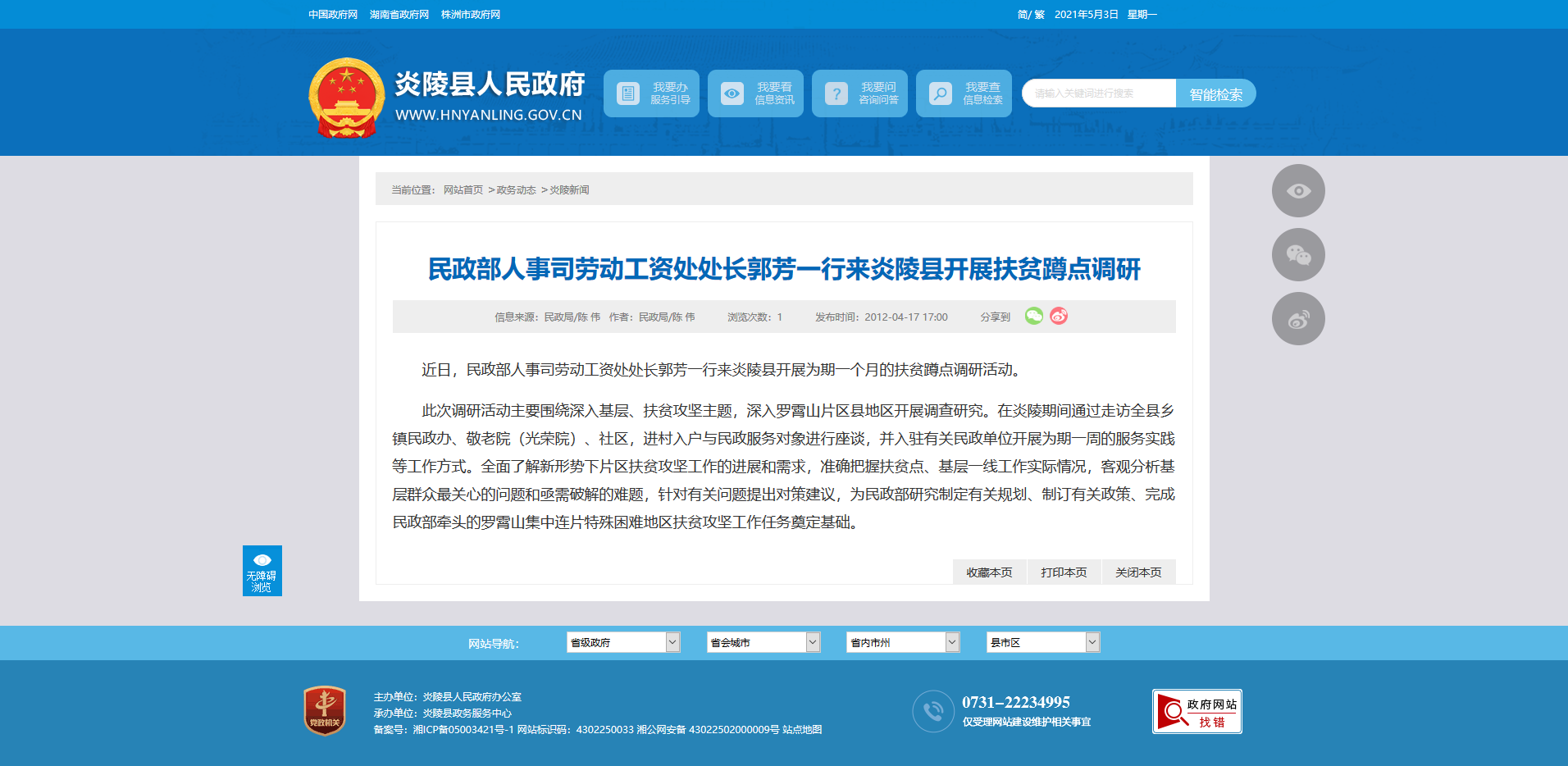This screenshot has height=766, width=1568.
Task: Share article via red Weibo icon
Action: coord(1059,317)
